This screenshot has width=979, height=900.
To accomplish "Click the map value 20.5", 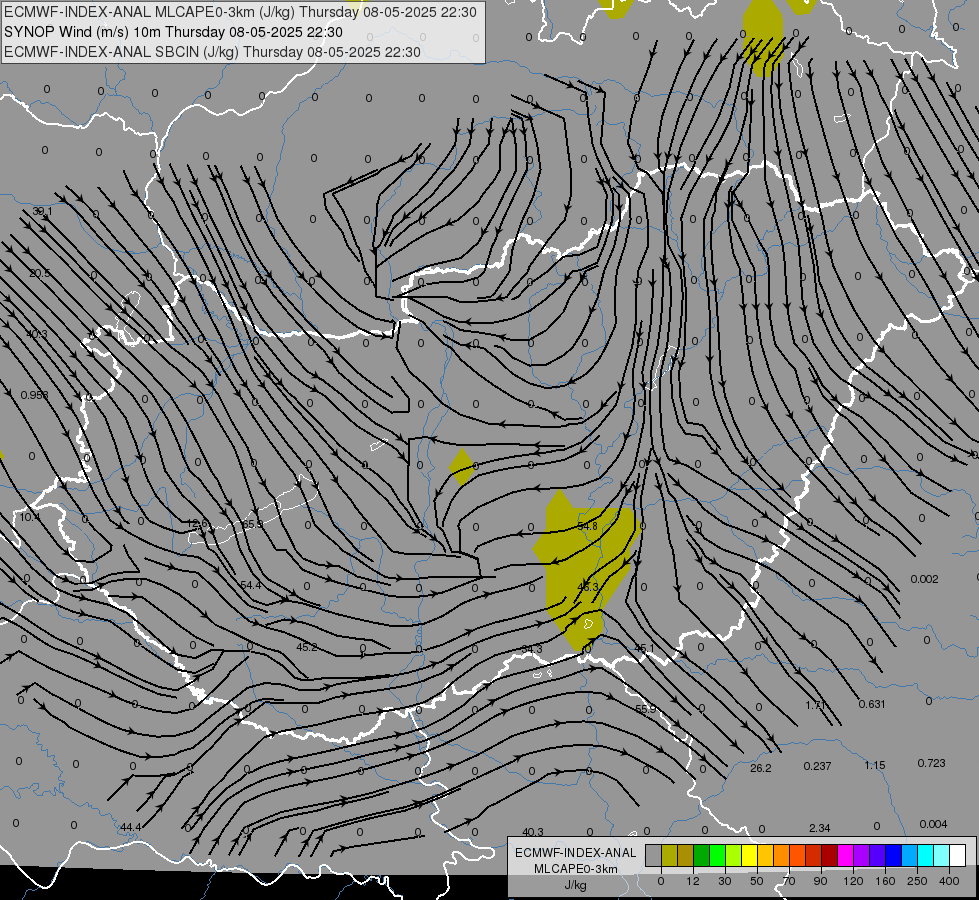I will [39, 273].
